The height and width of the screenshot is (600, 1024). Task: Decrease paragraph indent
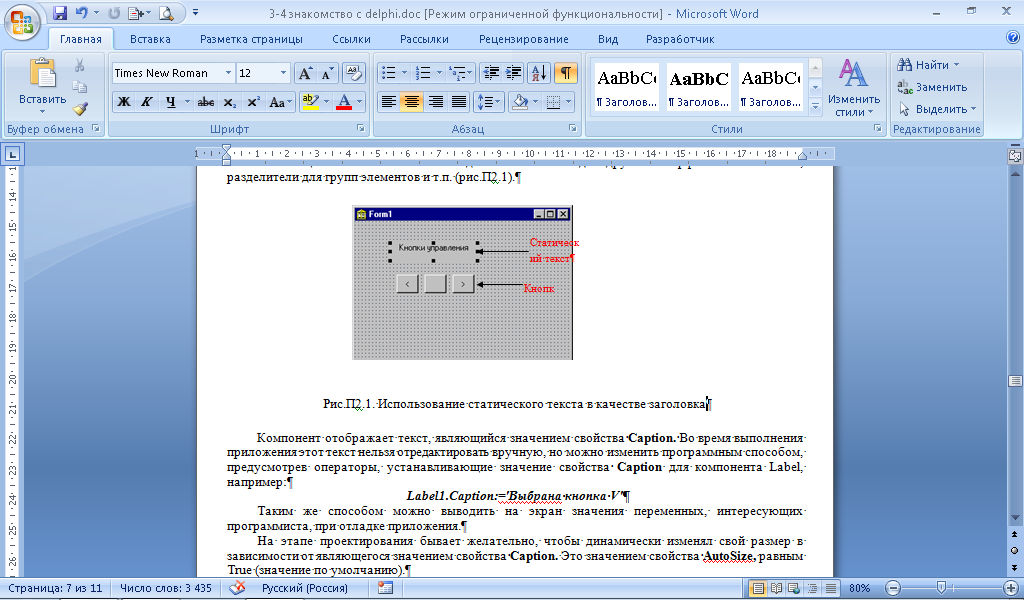pos(490,73)
